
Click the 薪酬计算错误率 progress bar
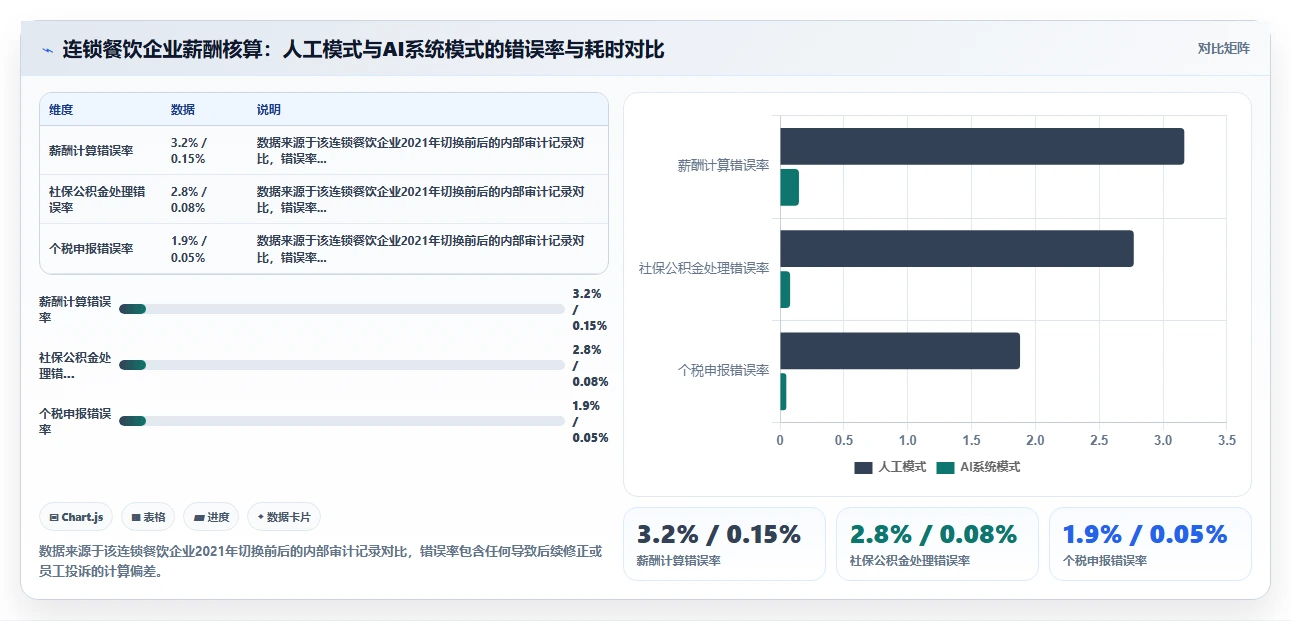point(342,309)
